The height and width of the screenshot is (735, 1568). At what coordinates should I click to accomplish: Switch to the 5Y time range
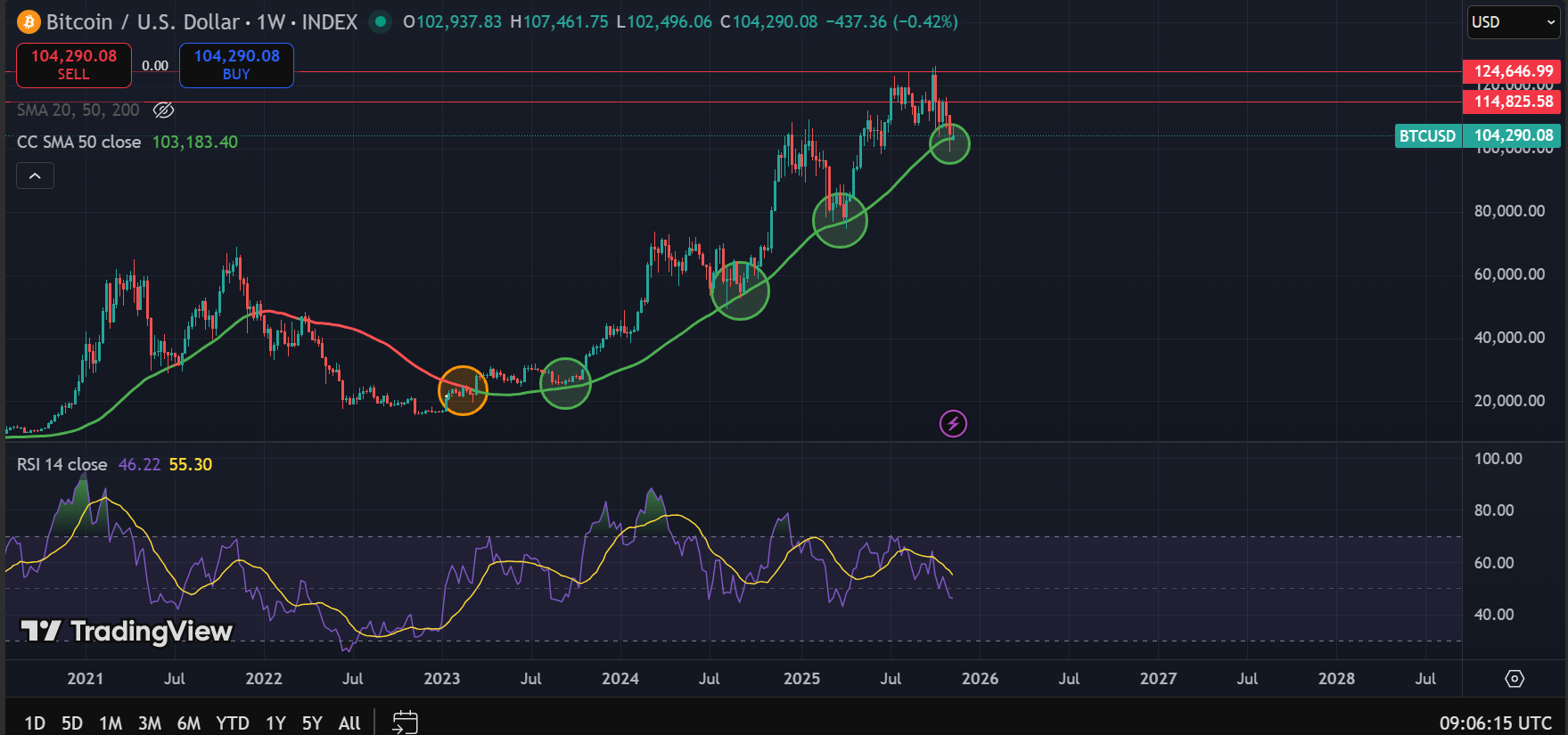pyautogui.click(x=311, y=723)
